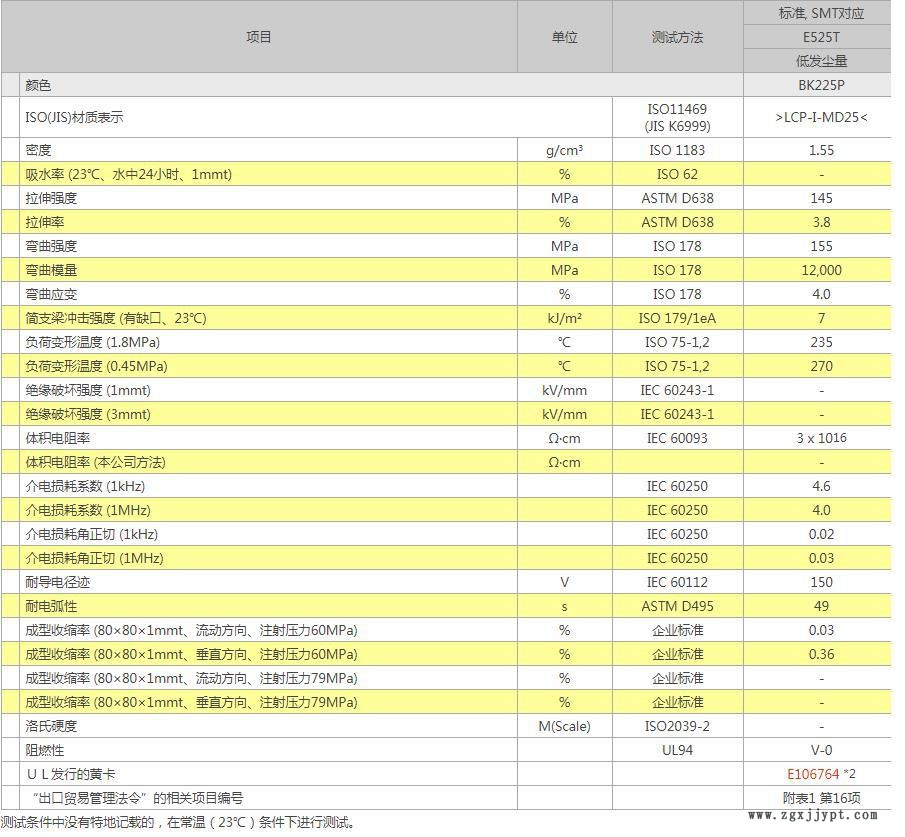
Task: Select the 弯曲模量 value 12,000
Action: 820,270
